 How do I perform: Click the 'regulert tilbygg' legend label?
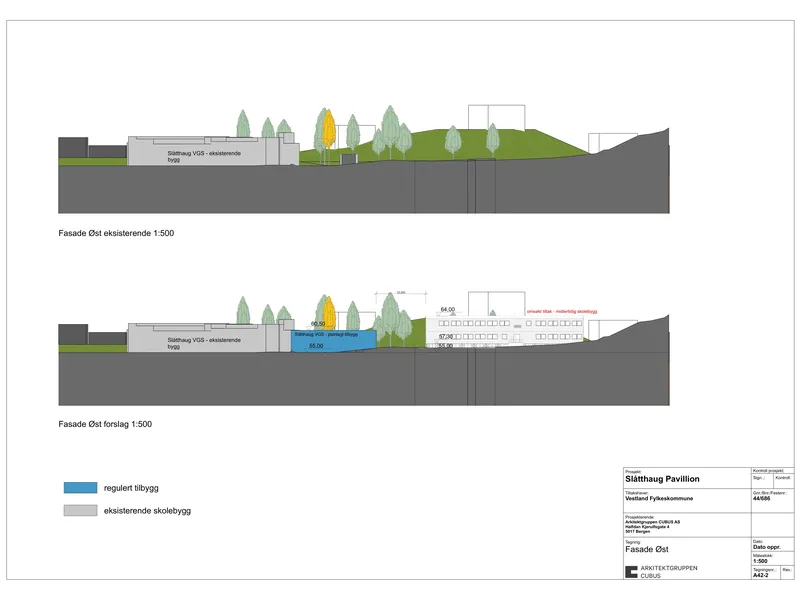click(131, 488)
